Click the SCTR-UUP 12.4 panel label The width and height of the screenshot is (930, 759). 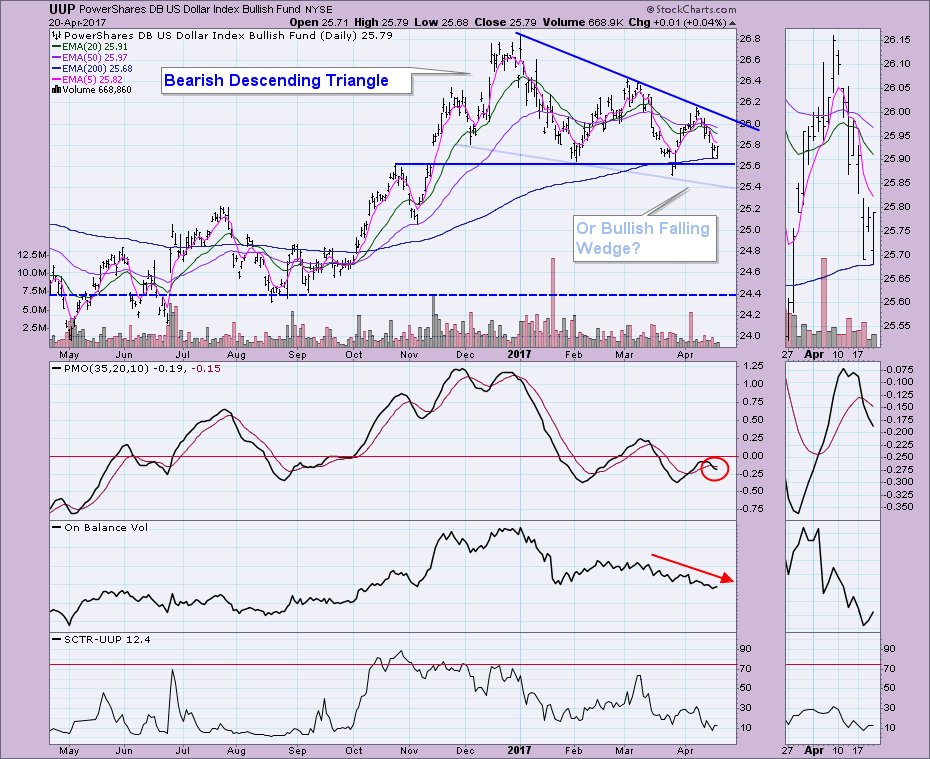point(93,636)
